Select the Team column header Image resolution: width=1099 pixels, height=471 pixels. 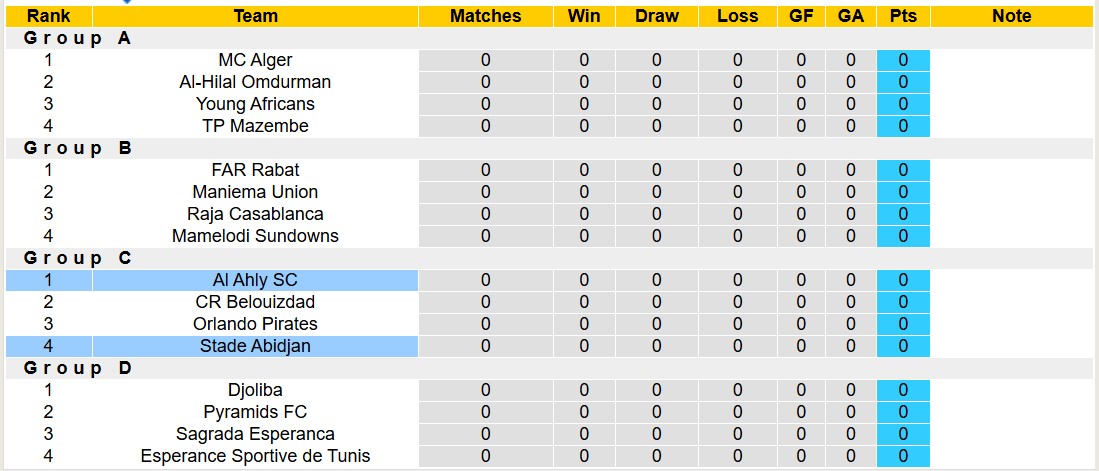point(255,16)
